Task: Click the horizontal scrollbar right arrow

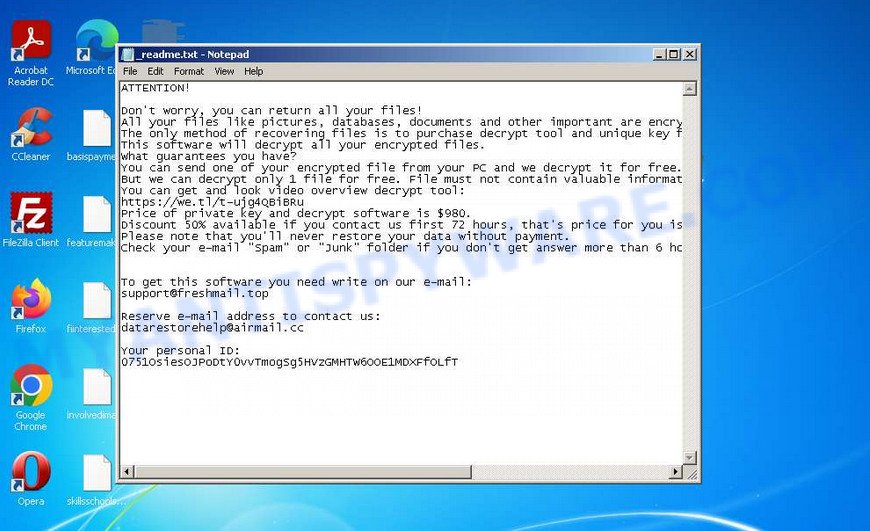Action: pyautogui.click(x=675, y=472)
